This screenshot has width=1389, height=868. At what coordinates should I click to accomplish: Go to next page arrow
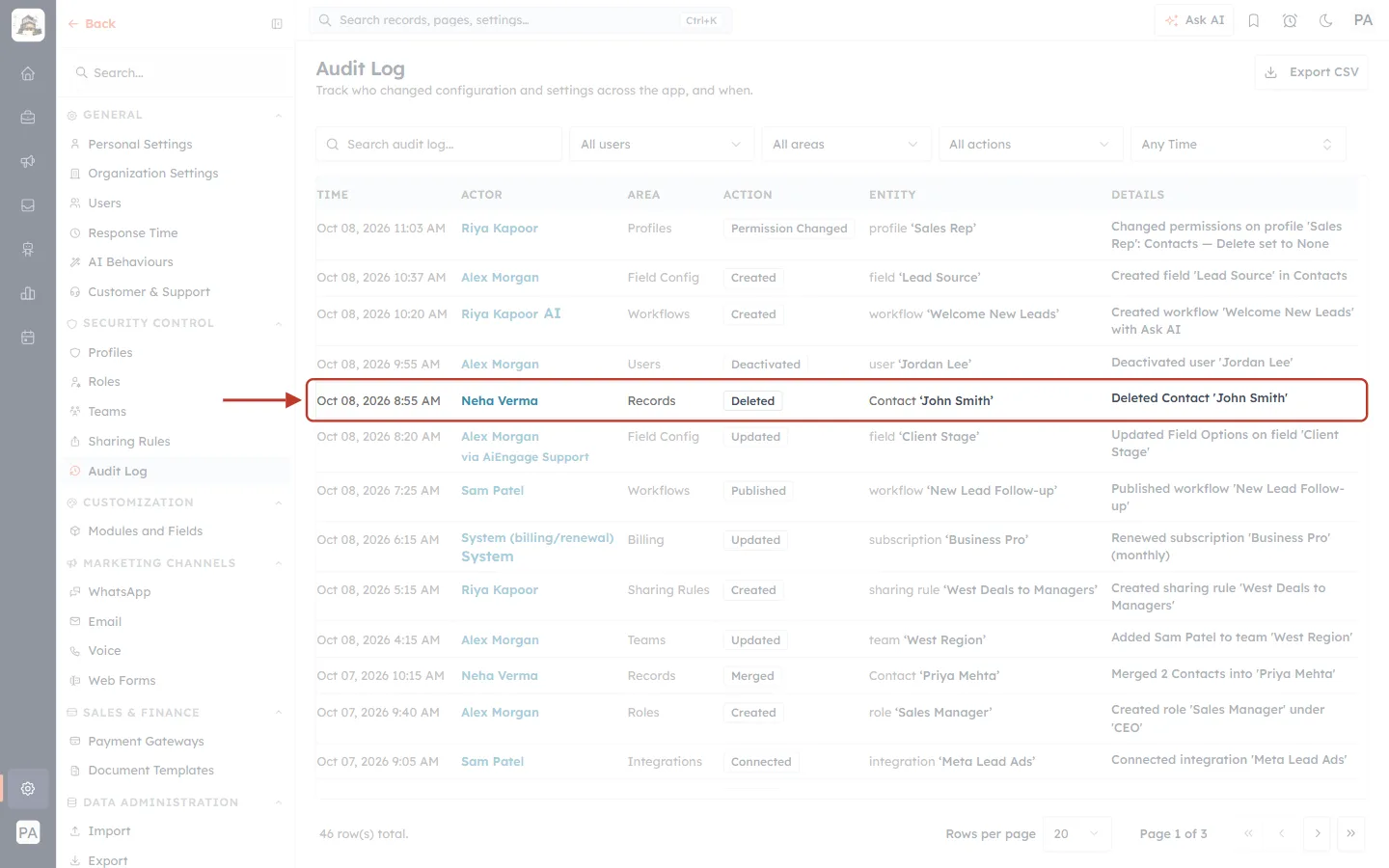1317,833
